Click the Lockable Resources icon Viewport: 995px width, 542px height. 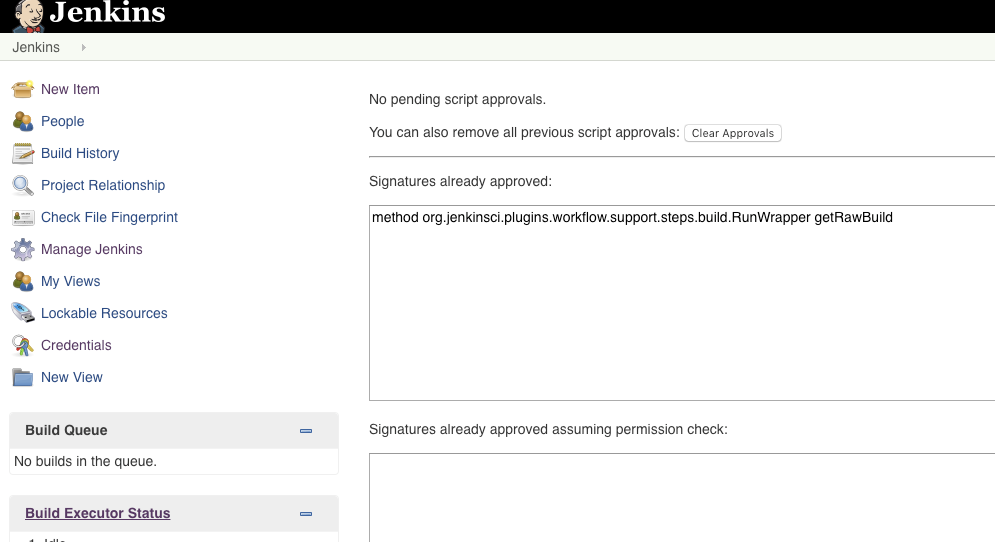tap(23, 313)
